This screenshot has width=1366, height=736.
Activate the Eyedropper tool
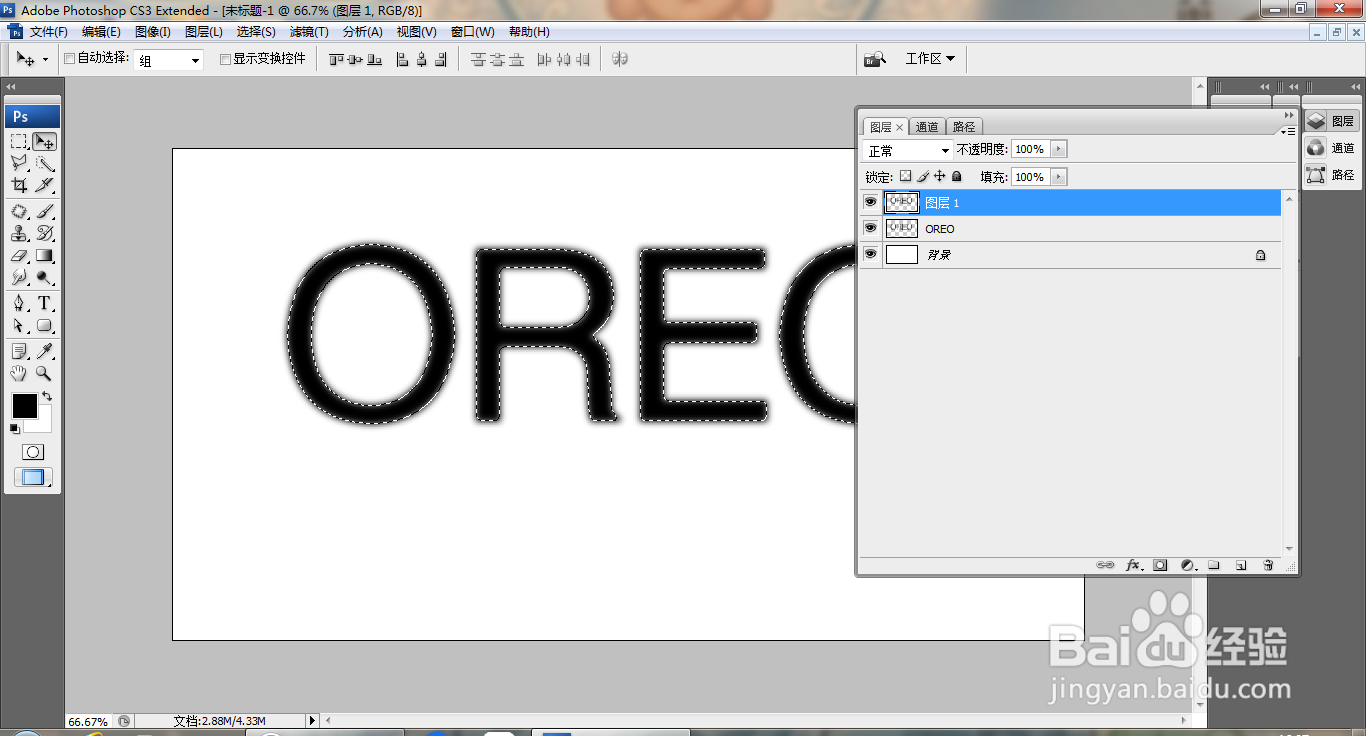tap(45, 352)
